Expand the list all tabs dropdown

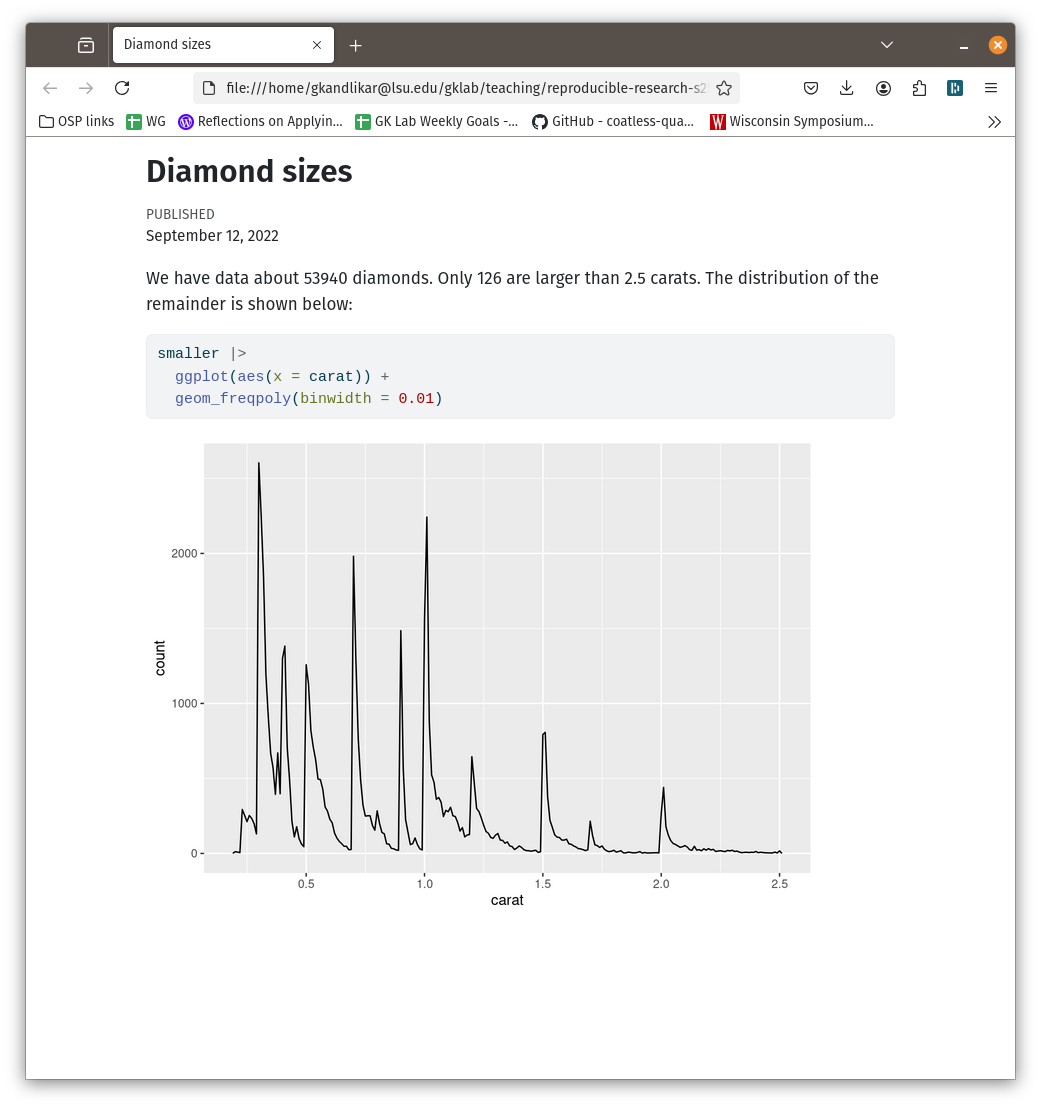click(887, 45)
